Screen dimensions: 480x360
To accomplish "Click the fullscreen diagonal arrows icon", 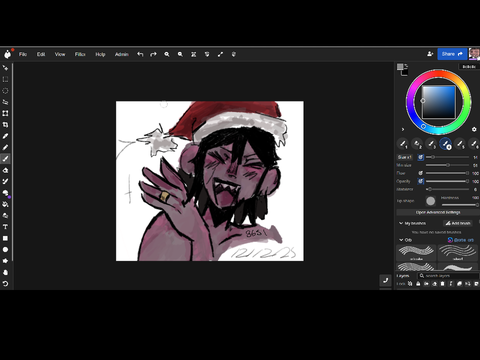I will 220,54.
